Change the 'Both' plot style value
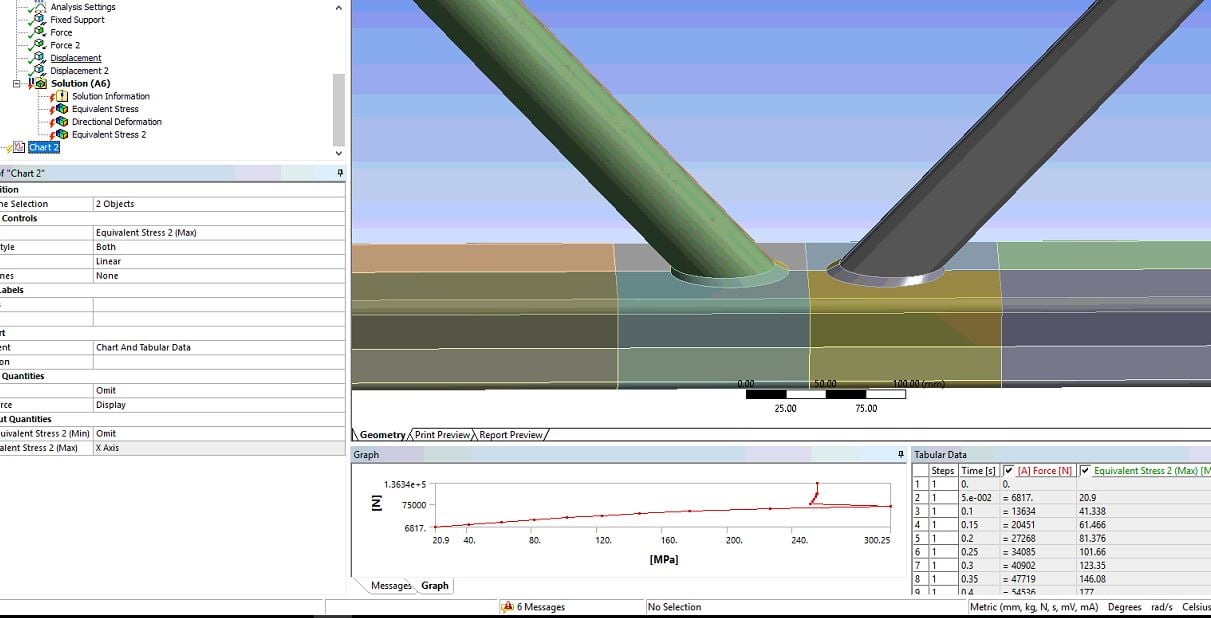Image resolution: width=1211 pixels, height=618 pixels. pyautogui.click(x=220, y=247)
